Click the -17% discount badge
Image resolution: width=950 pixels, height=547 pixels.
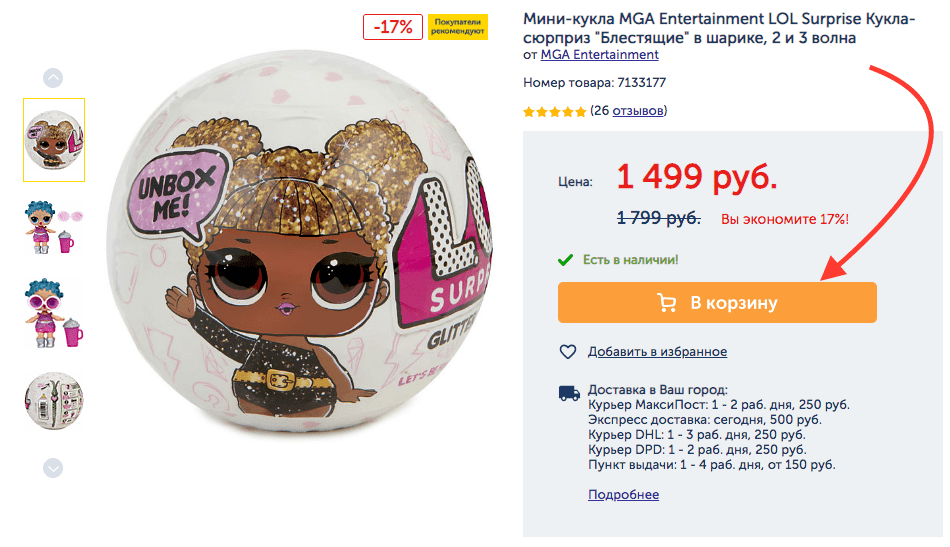click(x=393, y=27)
